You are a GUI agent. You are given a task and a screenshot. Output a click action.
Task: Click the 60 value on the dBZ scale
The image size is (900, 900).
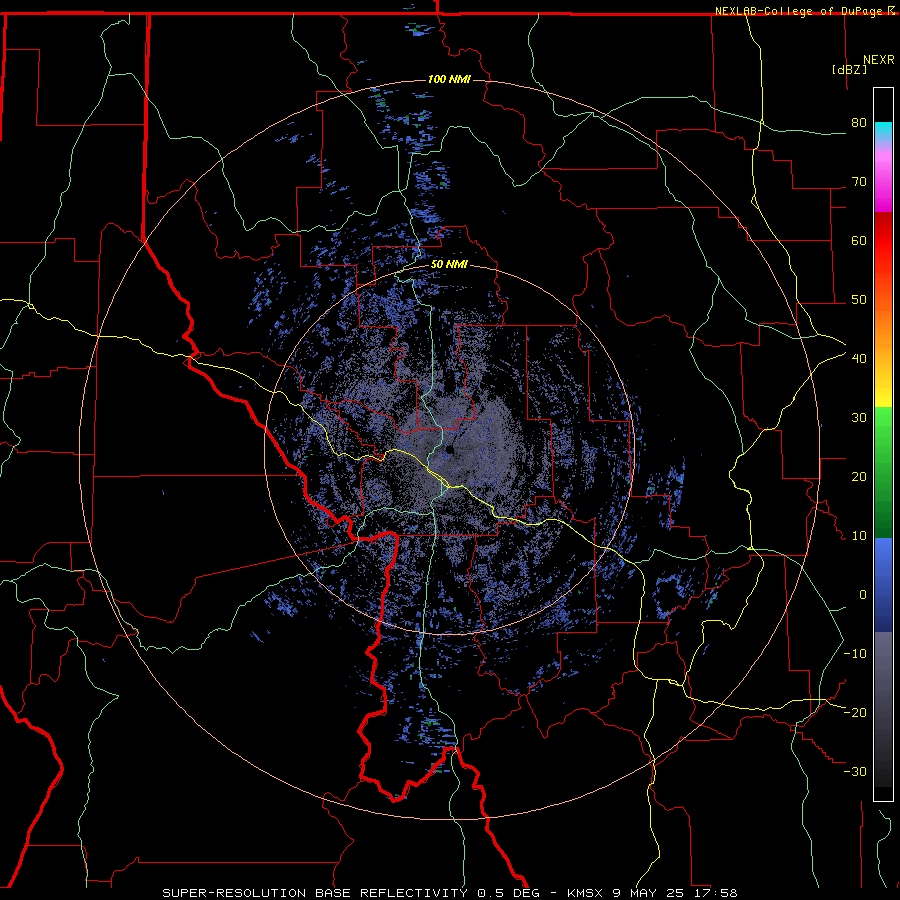coord(859,240)
